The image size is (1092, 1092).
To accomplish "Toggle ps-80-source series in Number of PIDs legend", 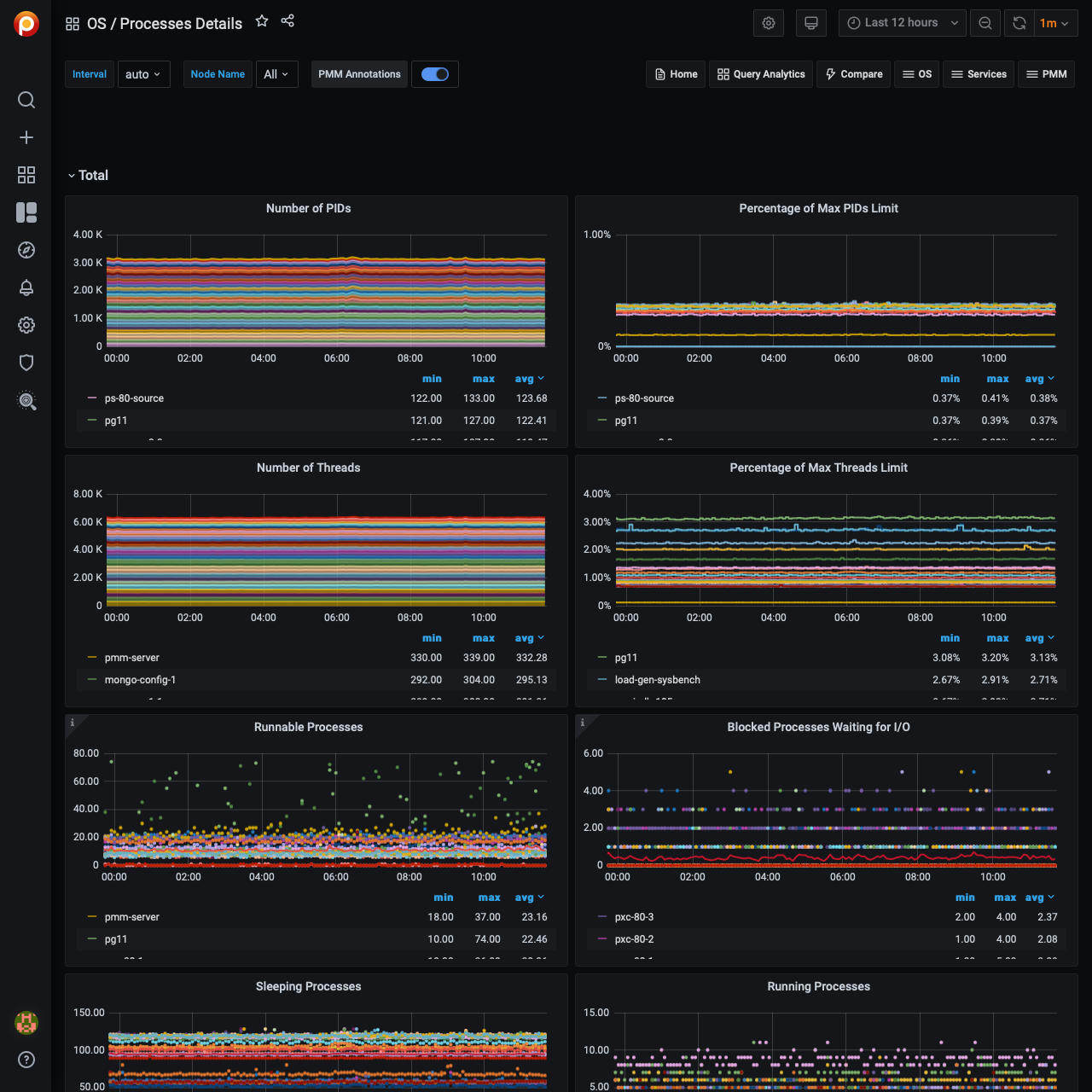I will click(x=134, y=398).
